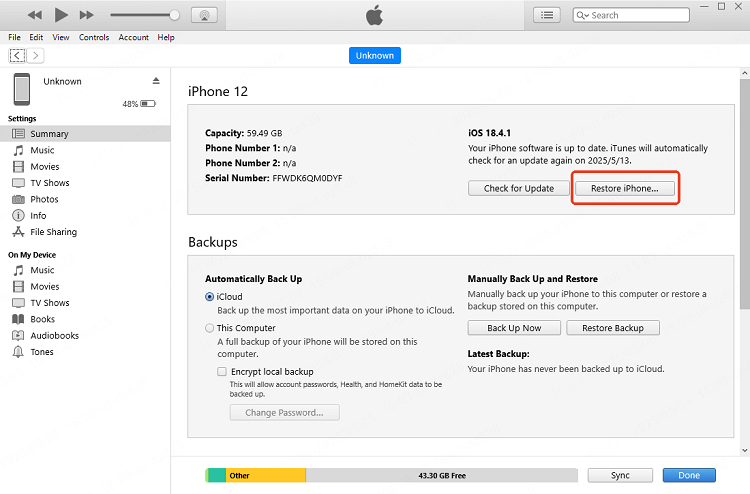Open the Controls menu
750x494 pixels.
tap(94, 37)
